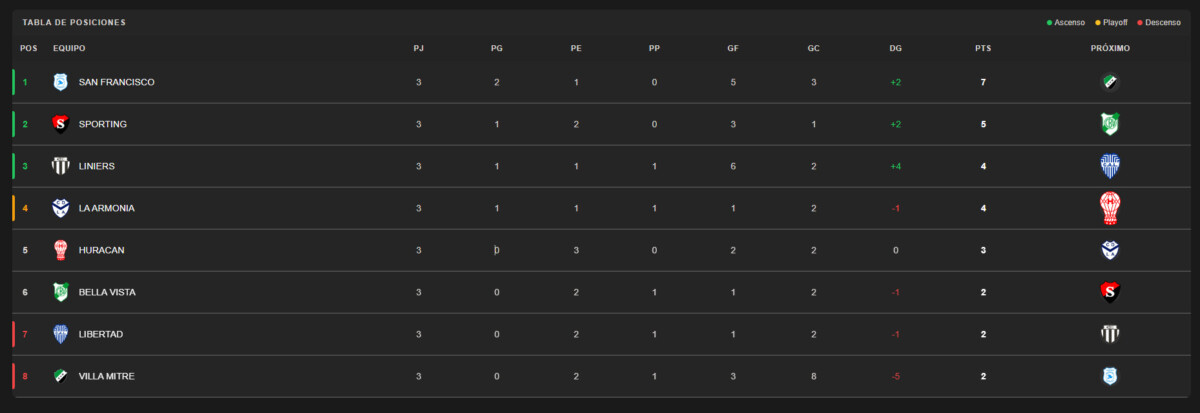
Task: Click Huracan's red balloon crest in team column
Action: (60, 250)
